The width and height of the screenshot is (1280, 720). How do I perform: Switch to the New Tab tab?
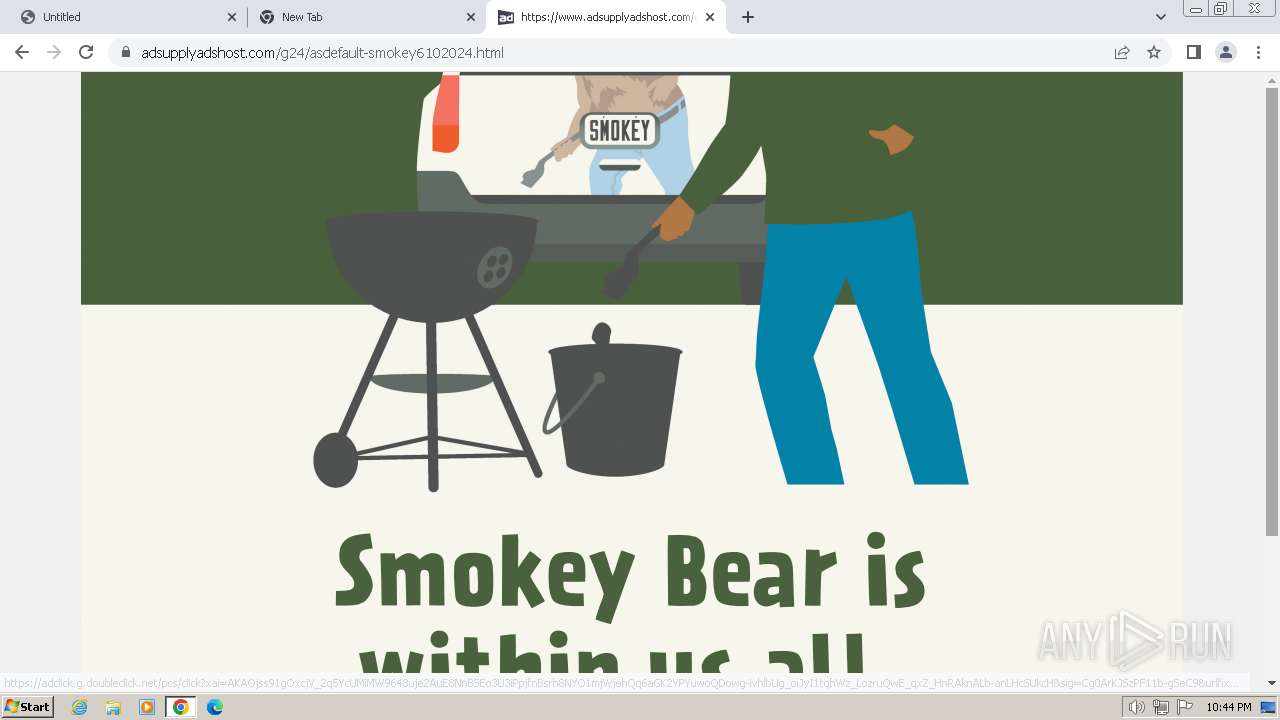366,17
